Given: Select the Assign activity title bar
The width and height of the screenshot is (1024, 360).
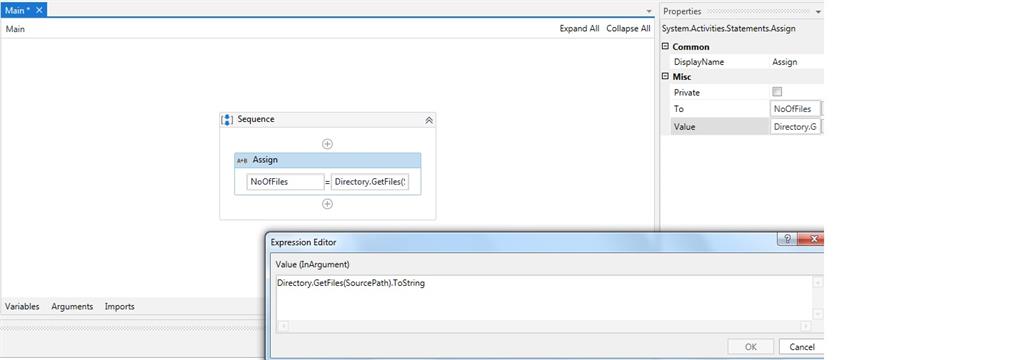Looking at the screenshot, I should click(328, 160).
